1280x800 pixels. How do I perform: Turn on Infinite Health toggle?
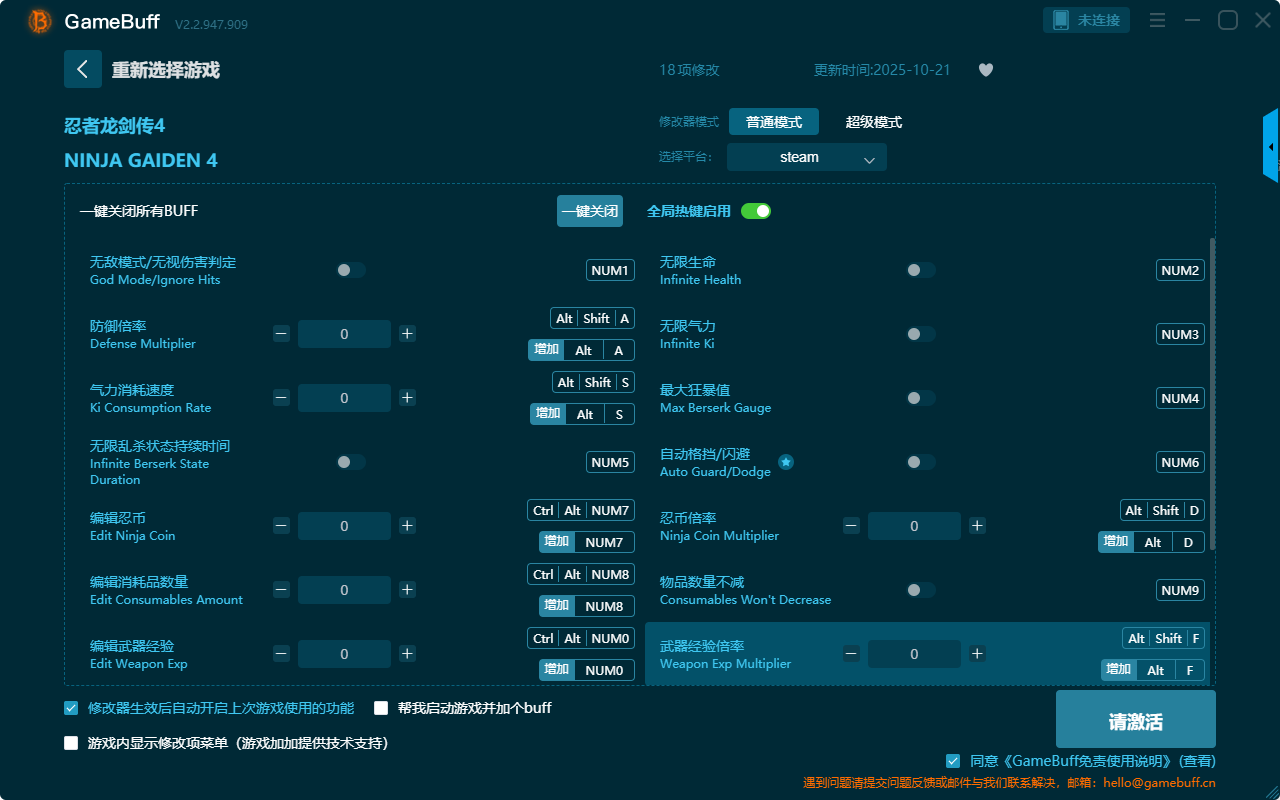[x=921, y=270]
